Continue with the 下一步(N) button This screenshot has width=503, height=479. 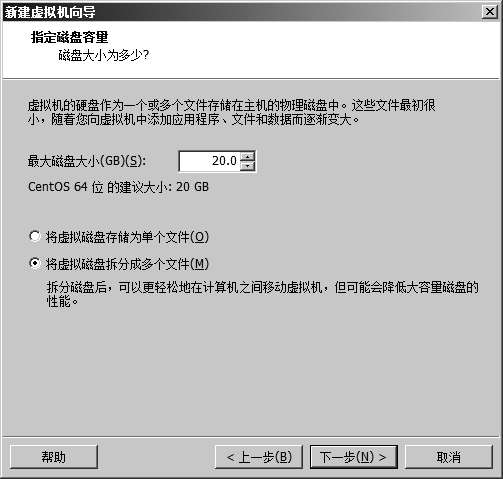pyautogui.click(x=354, y=457)
